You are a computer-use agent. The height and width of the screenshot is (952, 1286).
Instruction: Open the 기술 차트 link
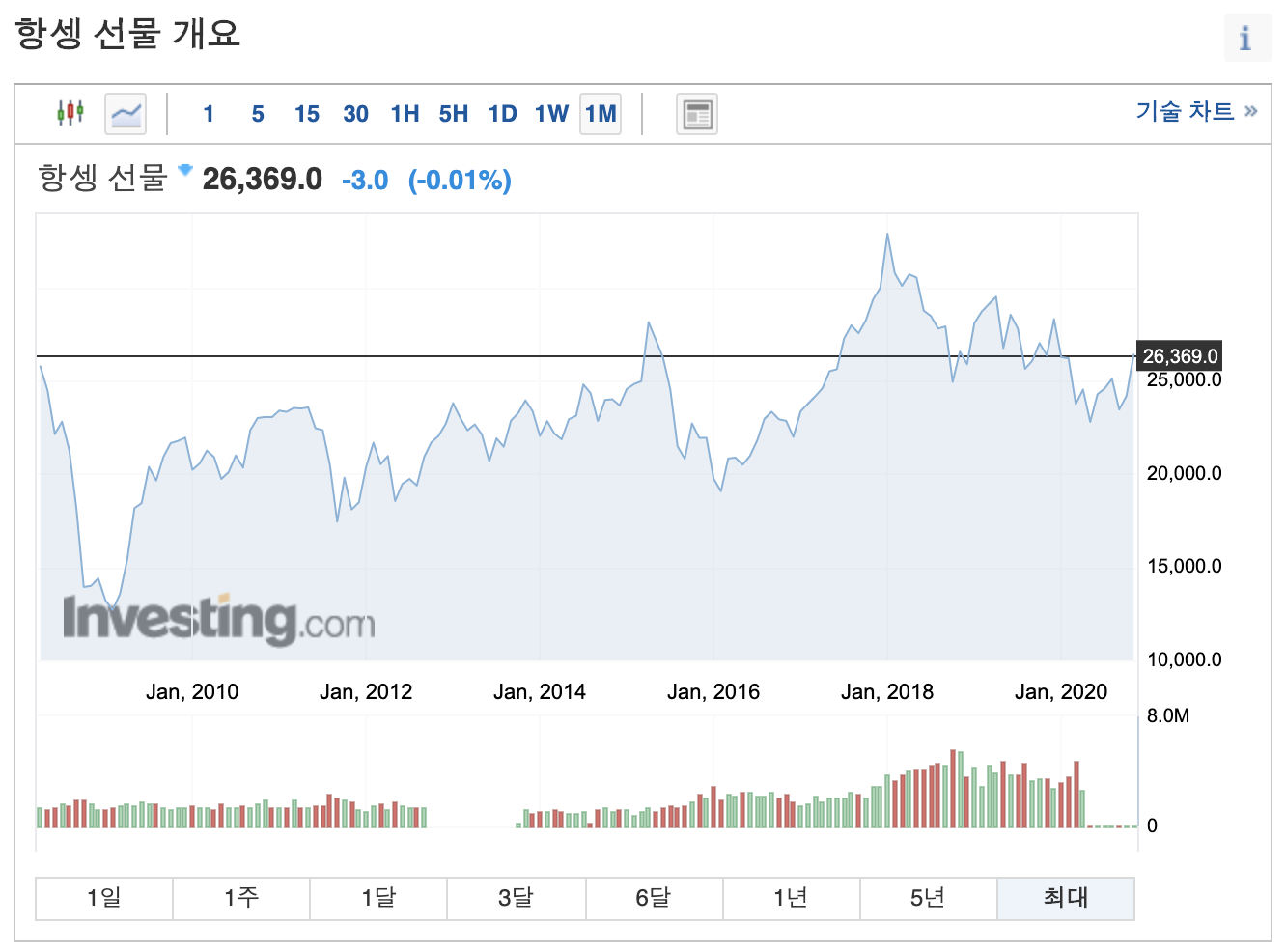click(x=1197, y=111)
